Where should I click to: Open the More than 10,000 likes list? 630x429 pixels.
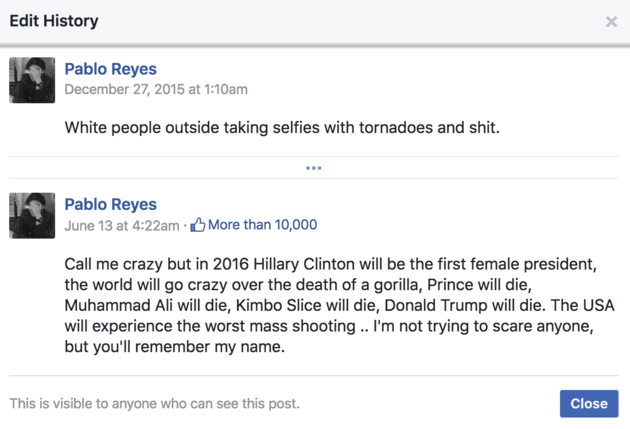click(262, 225)
